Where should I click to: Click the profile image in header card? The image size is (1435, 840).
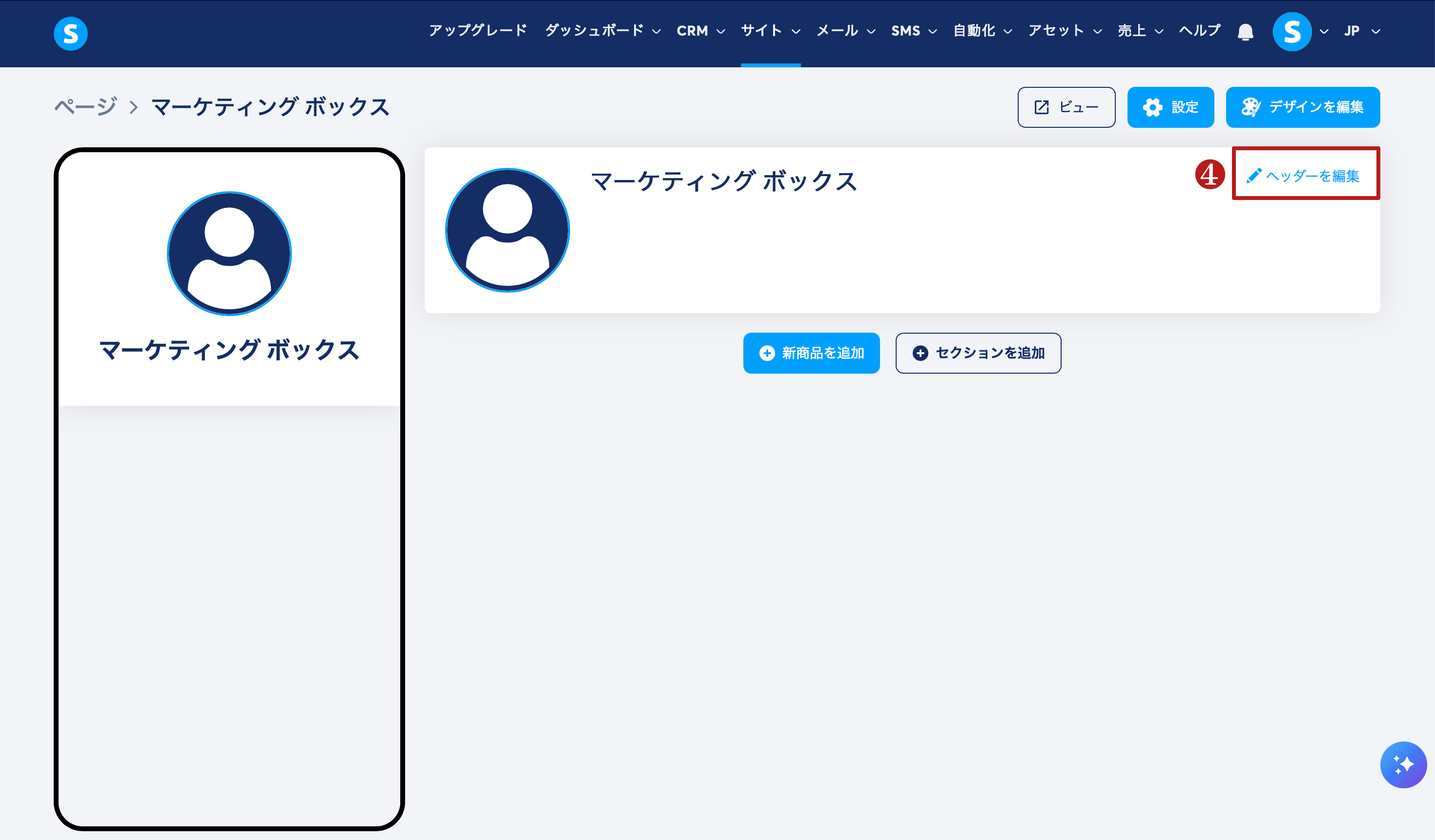(507, 230)
